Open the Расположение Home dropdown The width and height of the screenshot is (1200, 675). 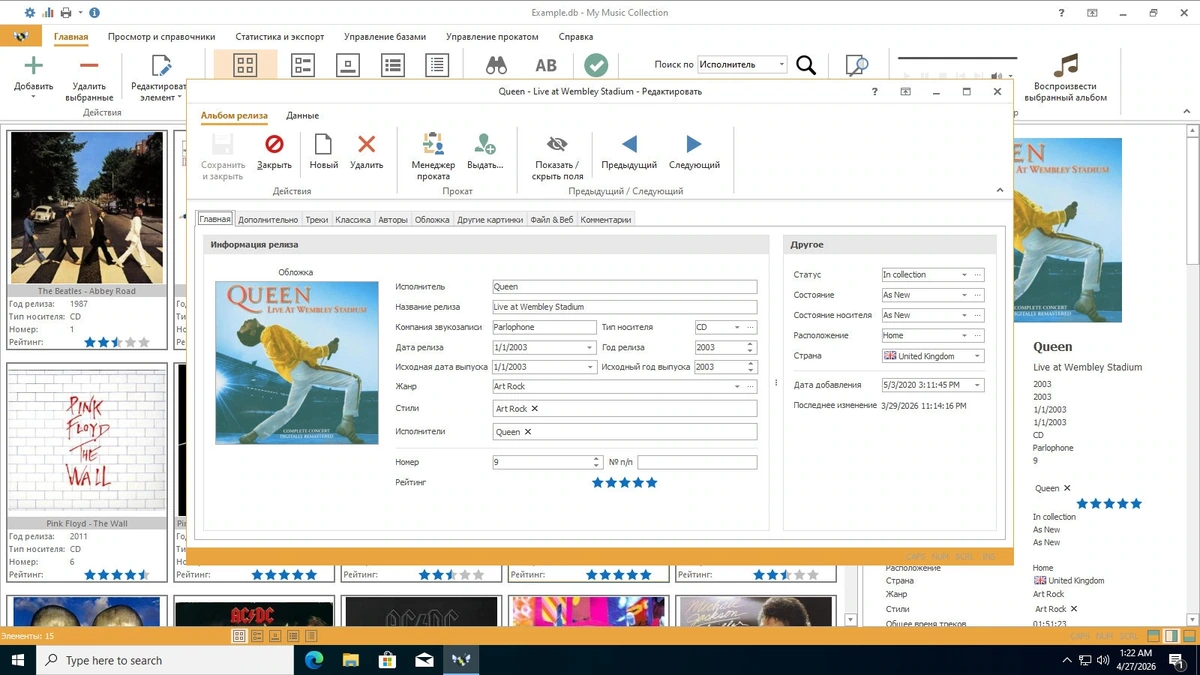coord(964,336)
